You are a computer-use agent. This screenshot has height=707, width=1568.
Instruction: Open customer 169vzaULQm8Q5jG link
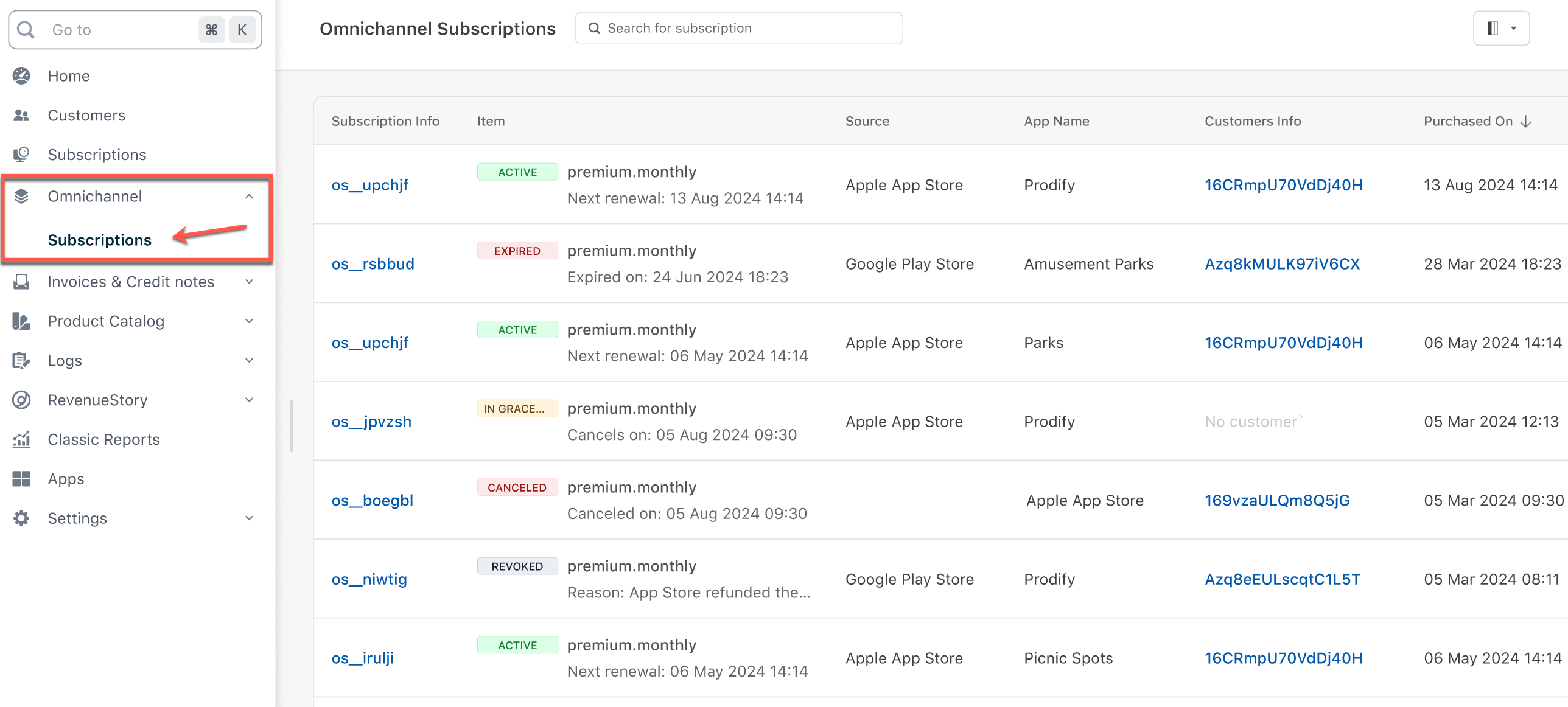click(x=1276, y=501)
